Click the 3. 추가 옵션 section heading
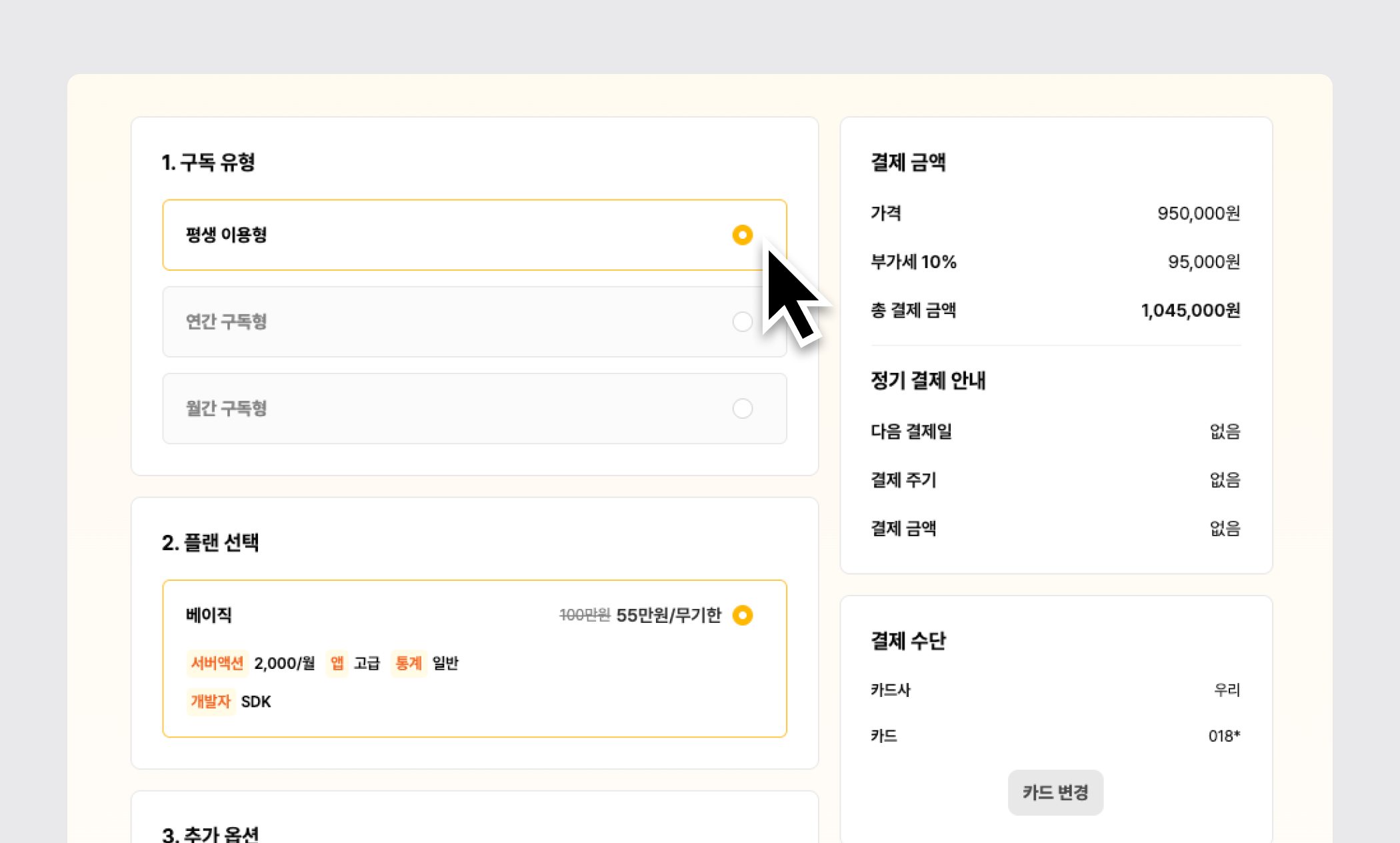The image size is (1400, 843). coord(210,834)
